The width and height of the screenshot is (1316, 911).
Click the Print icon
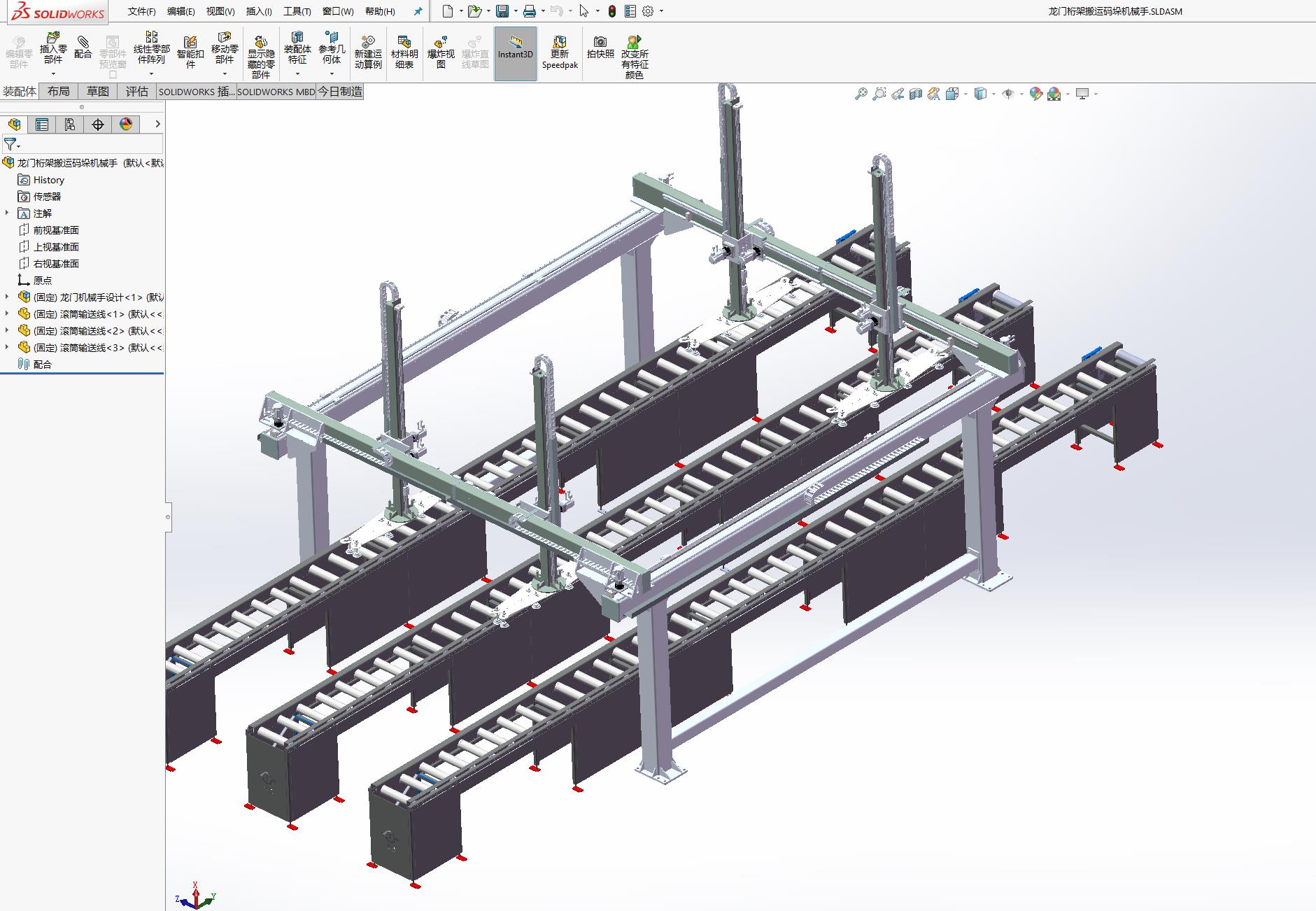click(530, 11)
